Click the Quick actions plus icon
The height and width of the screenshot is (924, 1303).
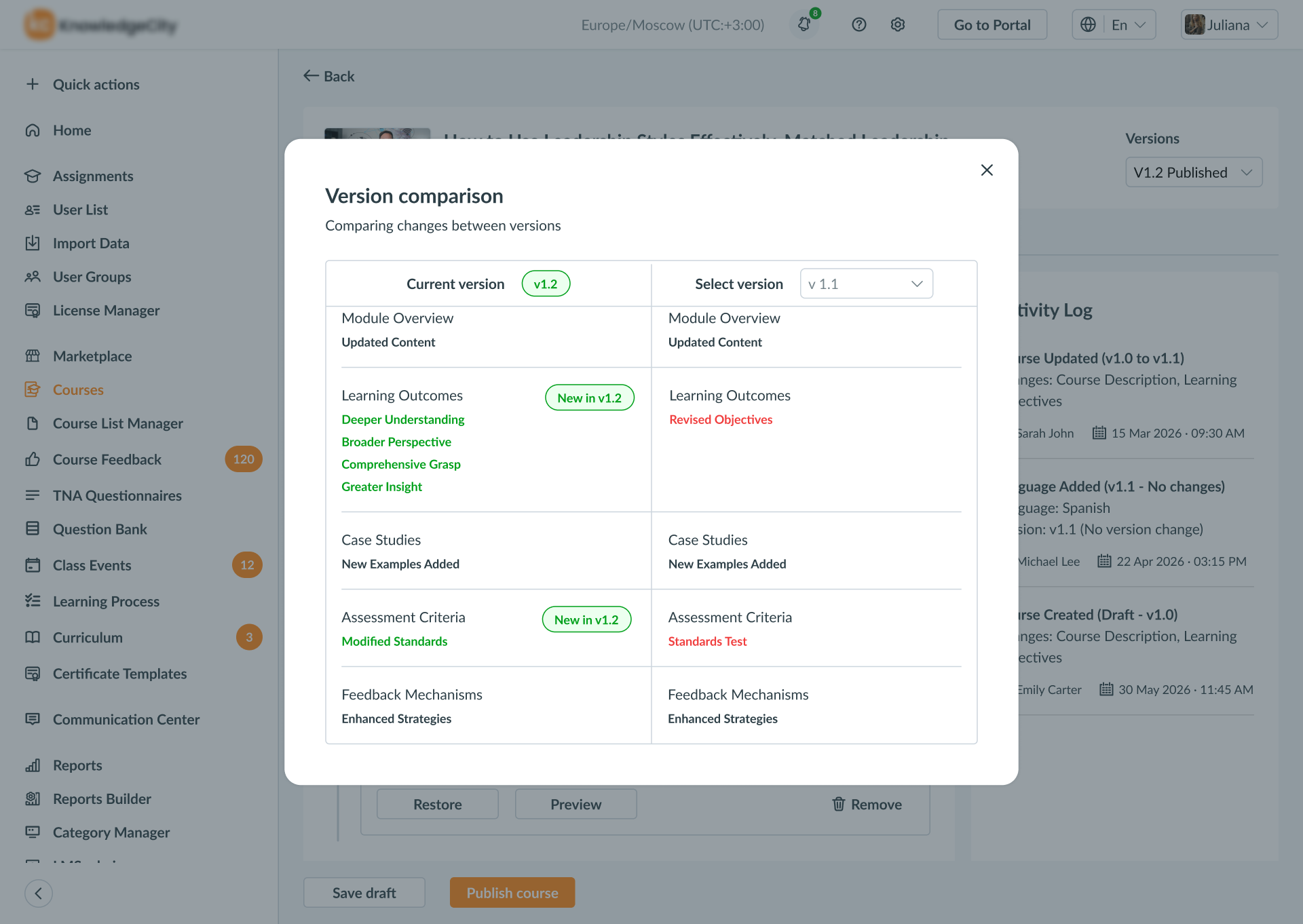pos(33,84)
